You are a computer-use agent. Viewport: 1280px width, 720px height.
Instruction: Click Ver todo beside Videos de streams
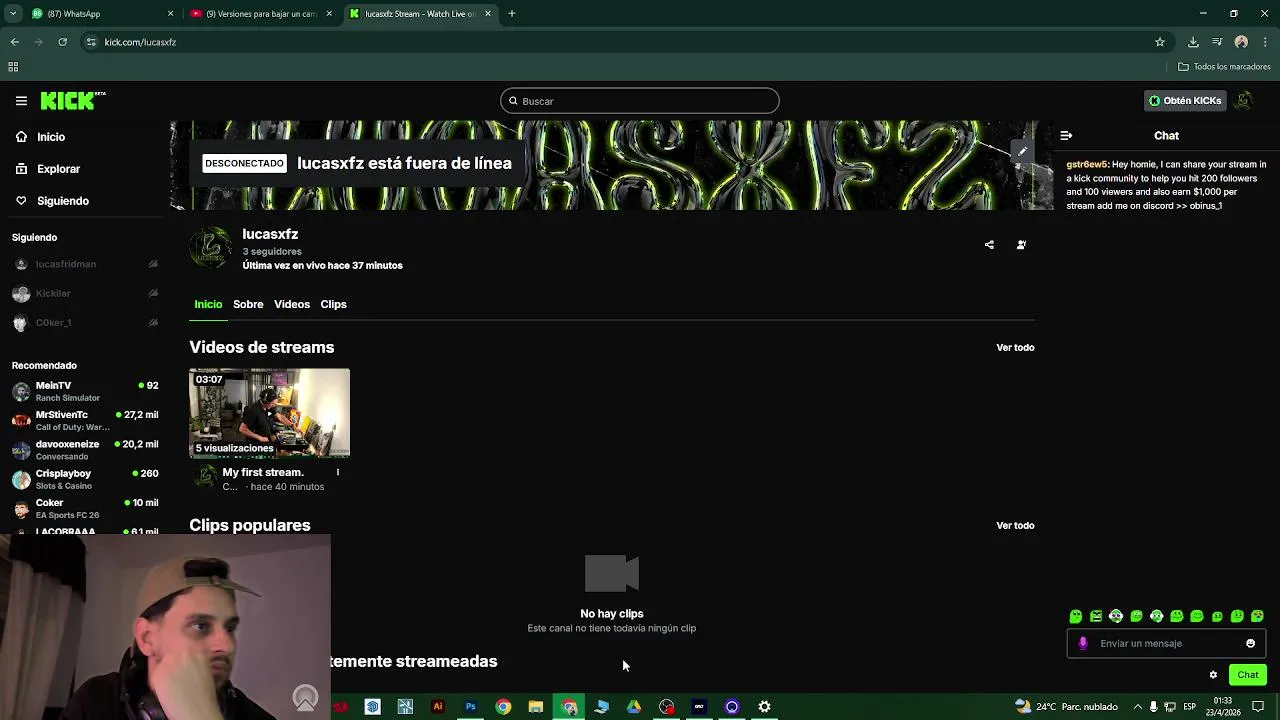pos(1015,348)
